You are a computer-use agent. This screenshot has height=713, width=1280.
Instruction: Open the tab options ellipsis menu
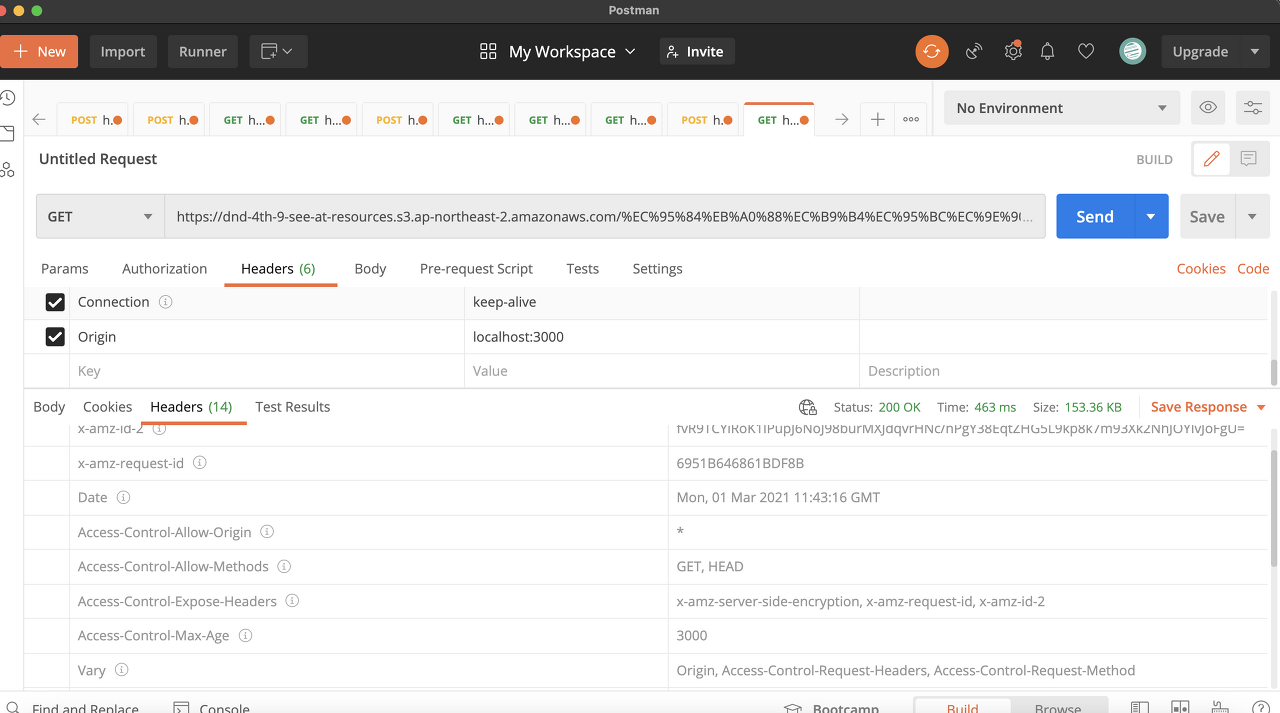point(911,120)
